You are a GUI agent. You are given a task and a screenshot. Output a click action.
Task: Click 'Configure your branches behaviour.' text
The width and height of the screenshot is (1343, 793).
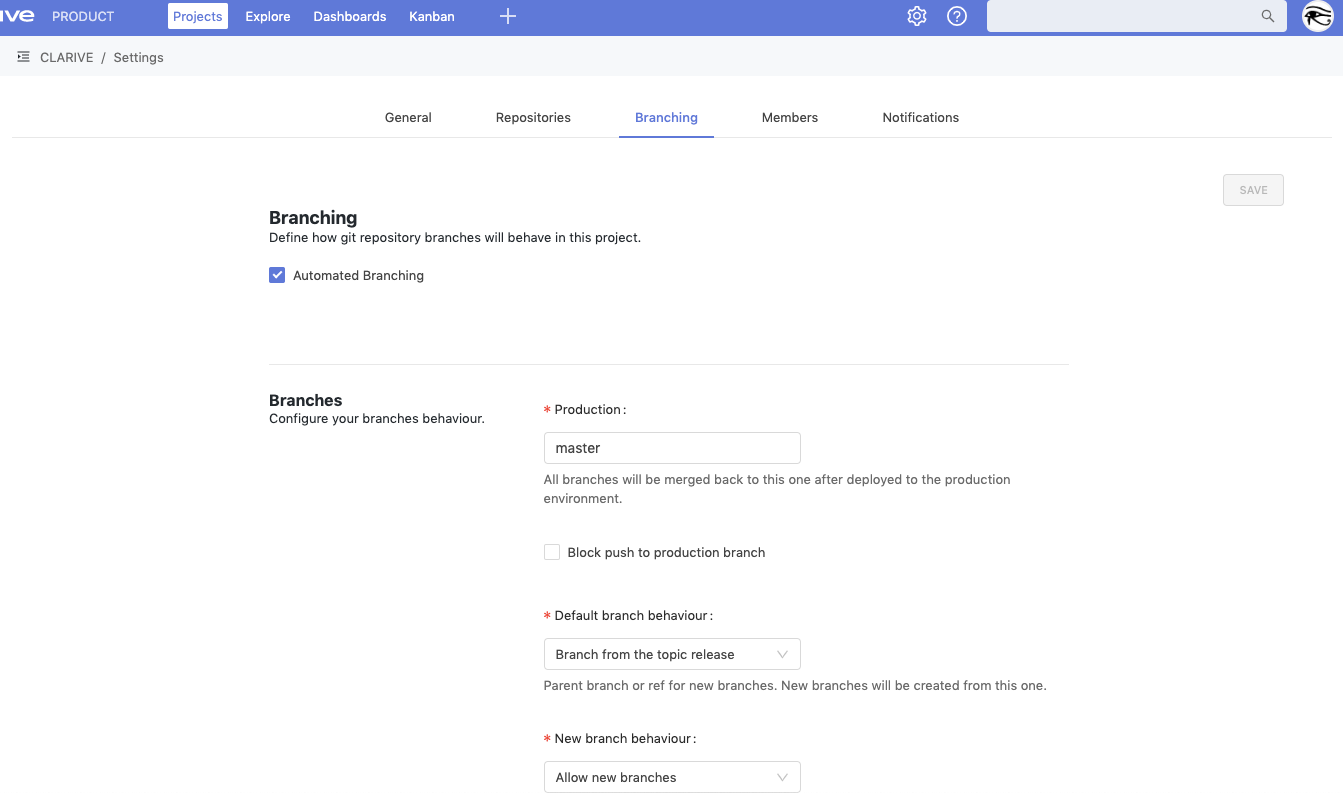(x=377, y=418)
